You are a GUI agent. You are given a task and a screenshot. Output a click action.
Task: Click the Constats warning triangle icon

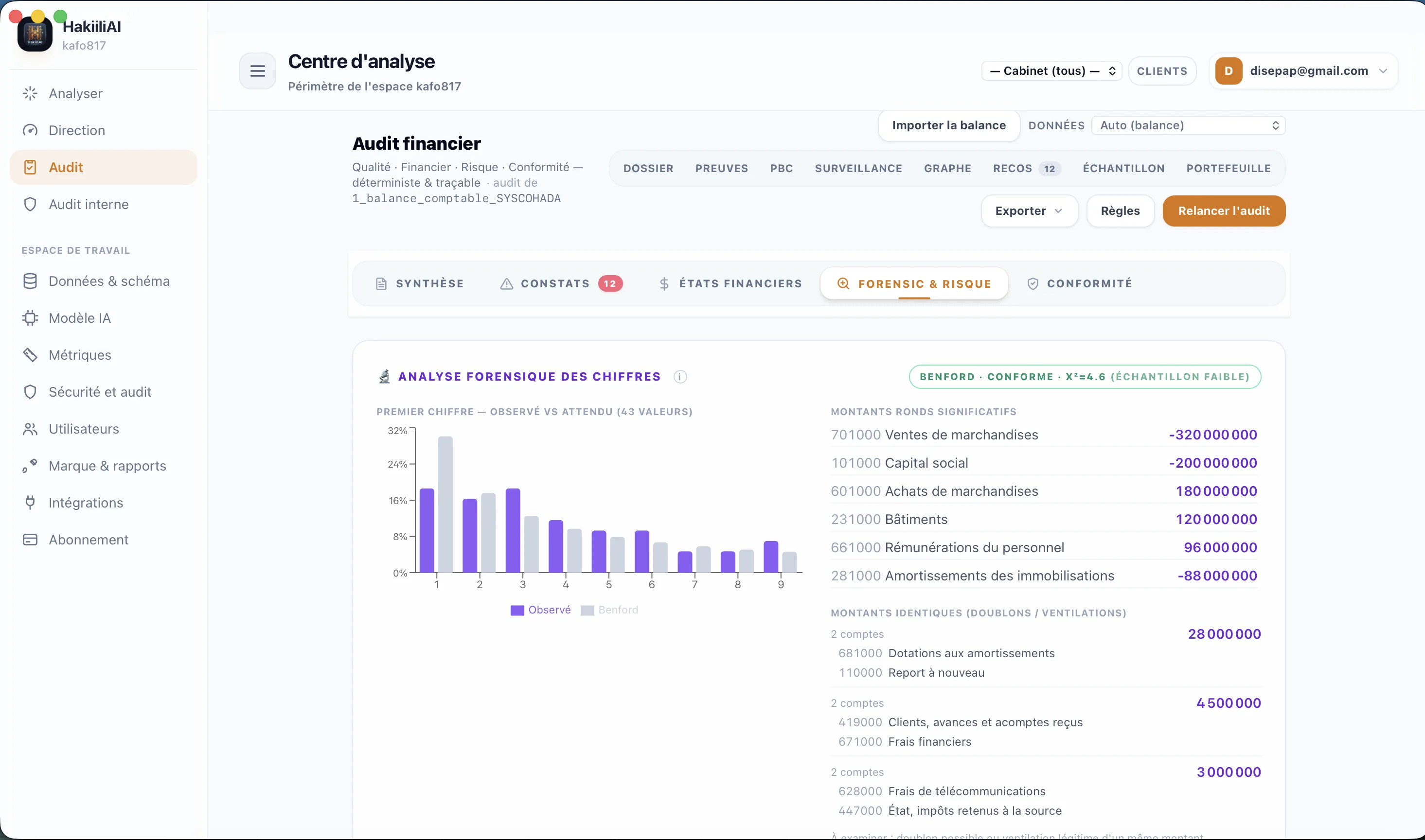click(x=506, y=283)
